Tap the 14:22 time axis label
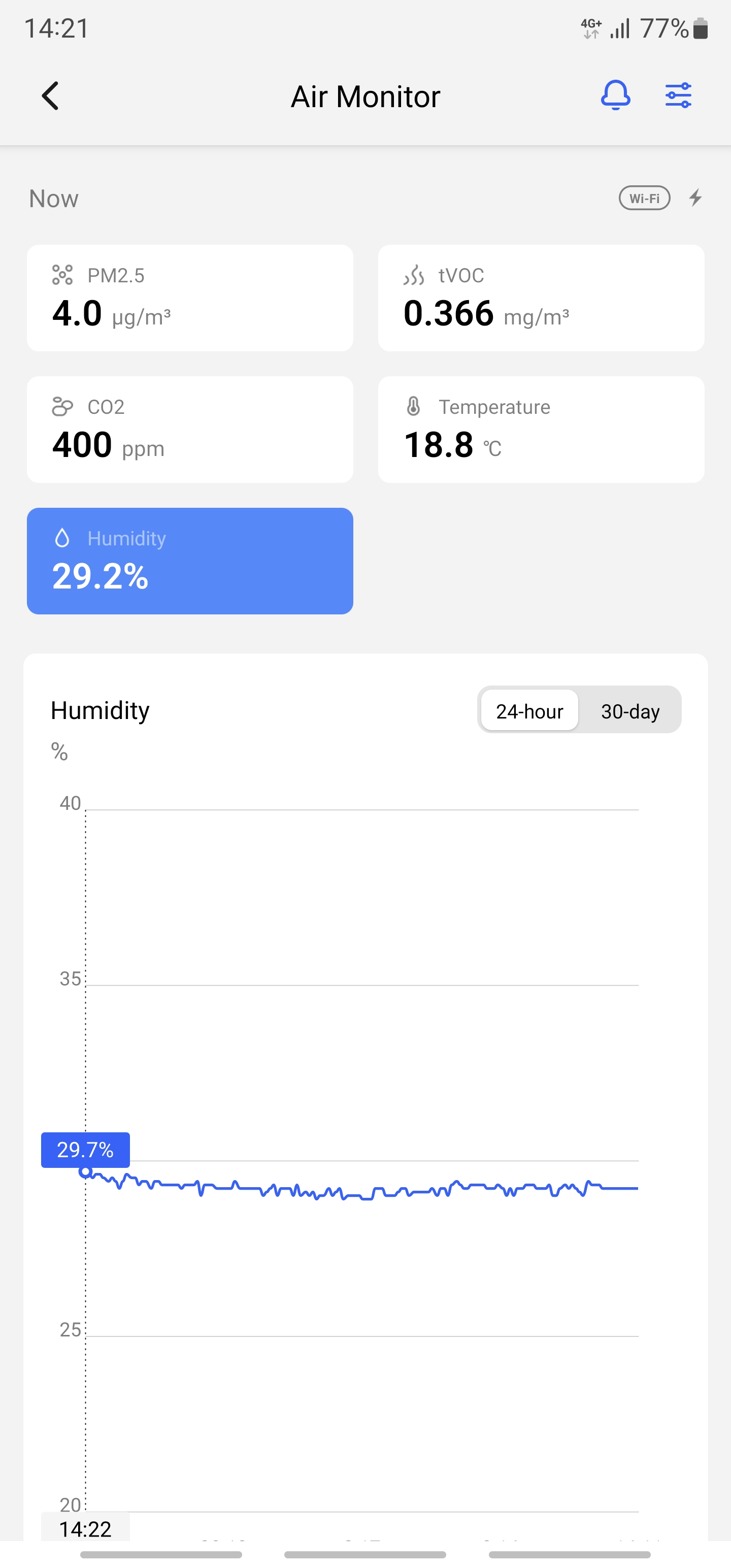The height and width of the screenshot is (1568, 731). coord(85,1528)
